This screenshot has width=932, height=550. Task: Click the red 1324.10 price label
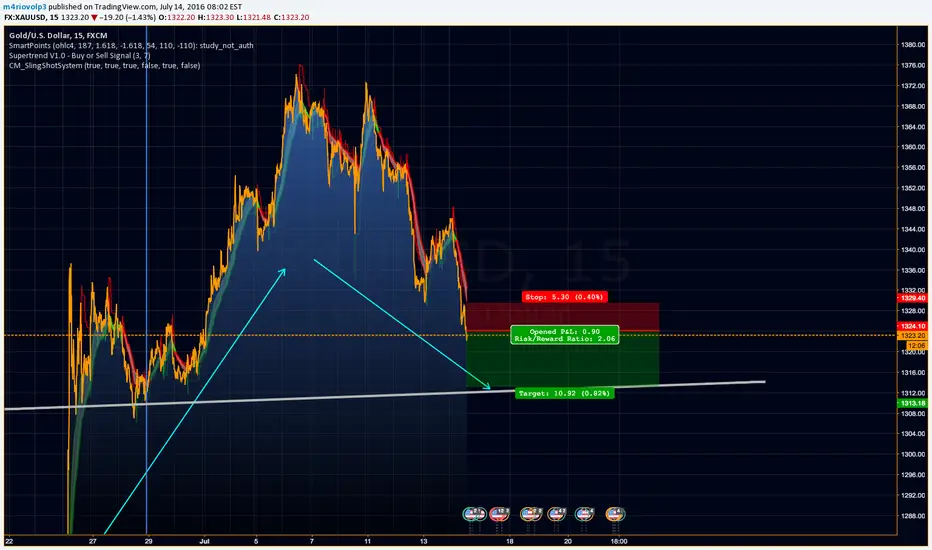point(912,326)
